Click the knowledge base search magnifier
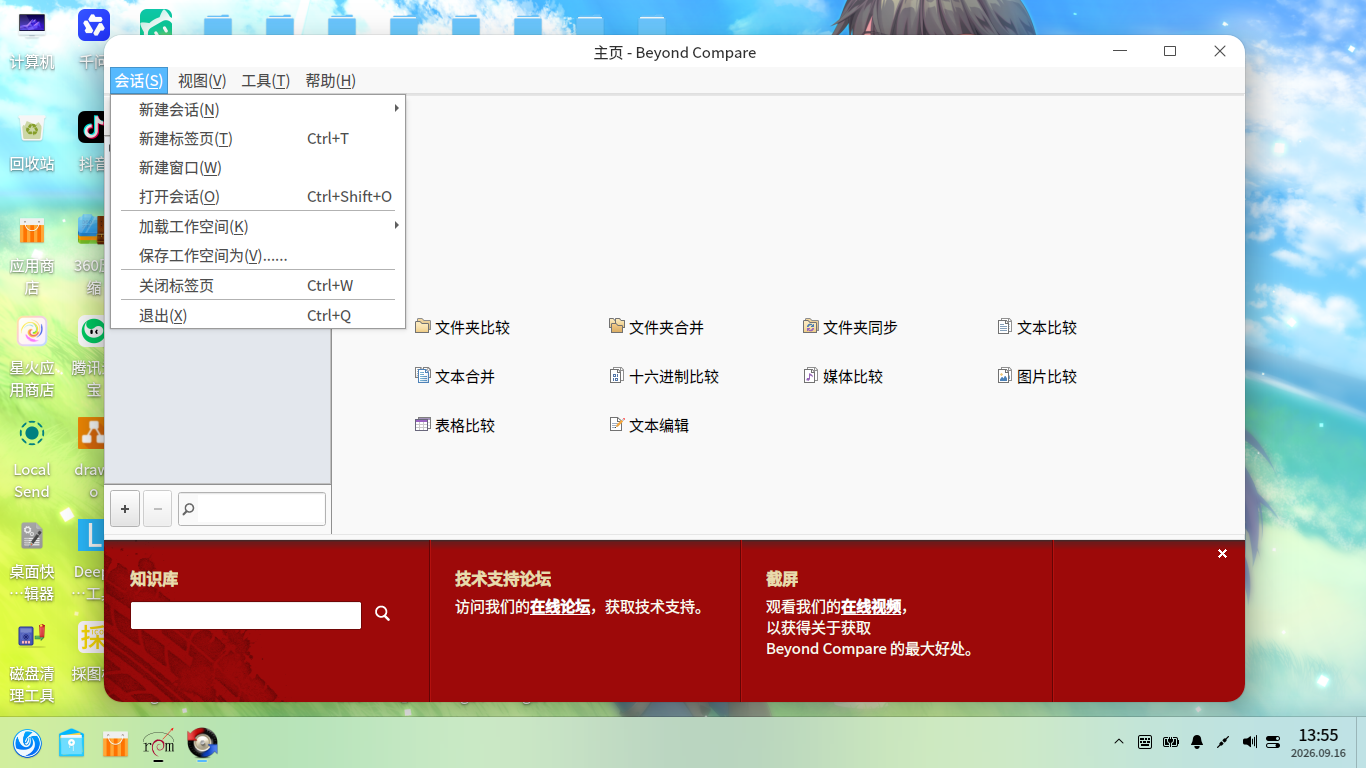 click(x=382, y=613)
